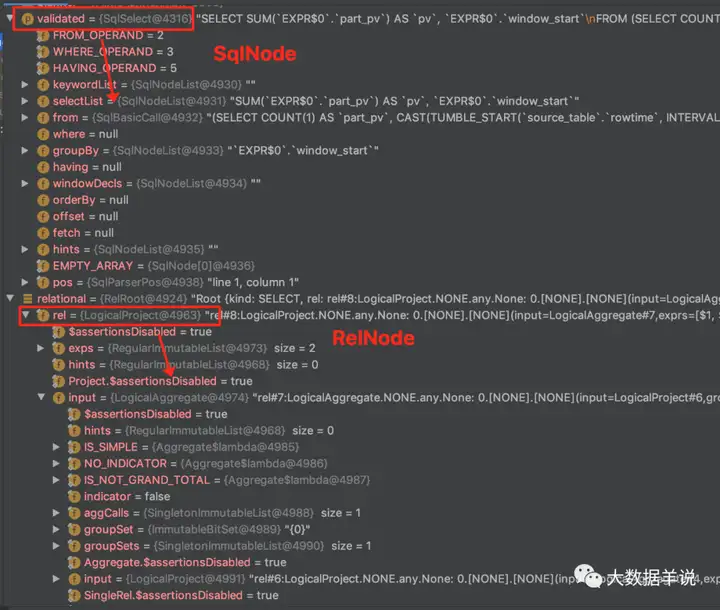Expand the groupBy node

[x=25, y=150]
